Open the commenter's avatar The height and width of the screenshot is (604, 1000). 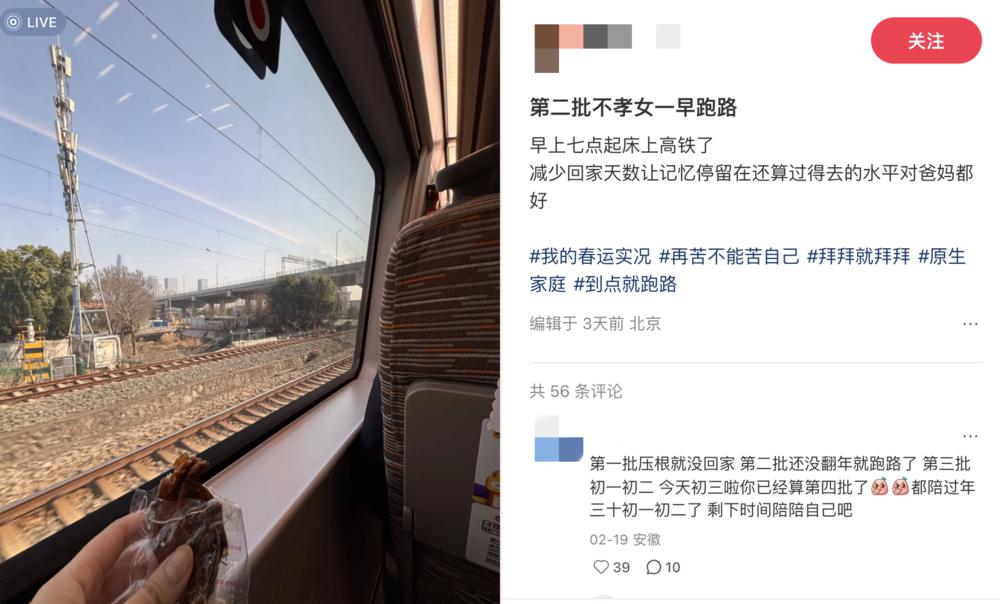(x=559, y=438)
